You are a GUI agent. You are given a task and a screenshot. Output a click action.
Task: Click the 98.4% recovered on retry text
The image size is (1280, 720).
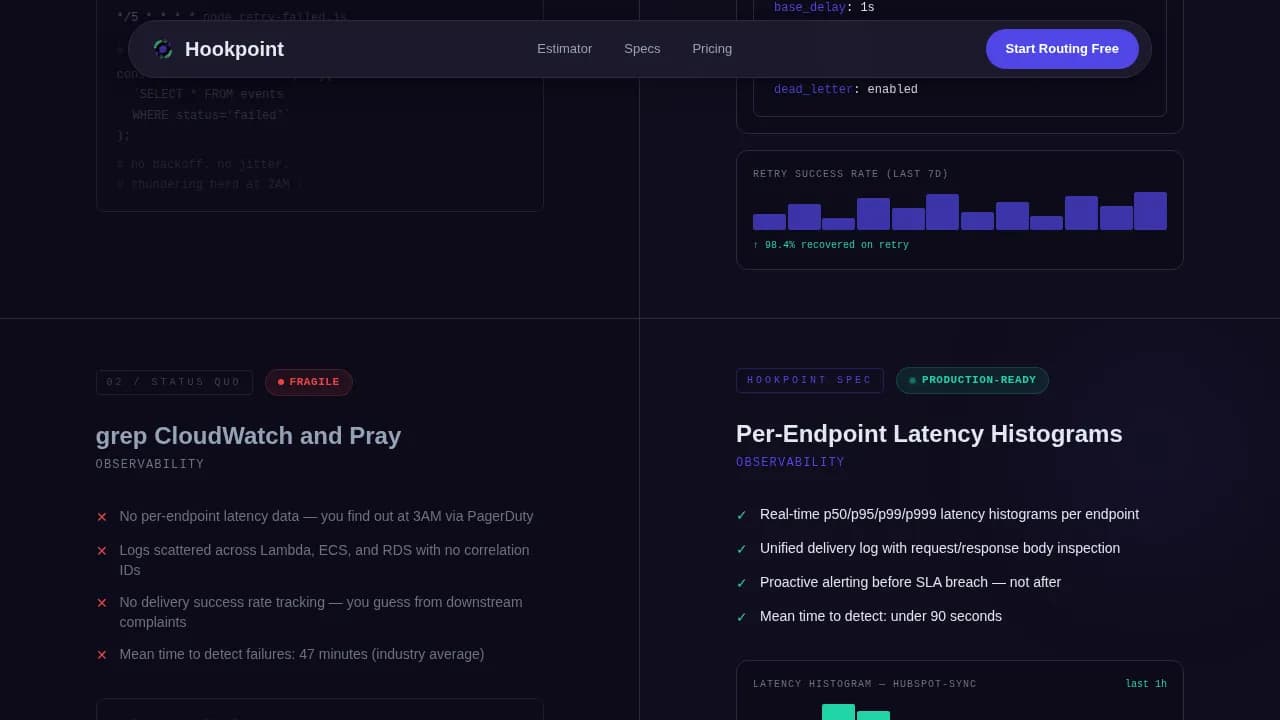pyautogui.click(x=831, y=245)
